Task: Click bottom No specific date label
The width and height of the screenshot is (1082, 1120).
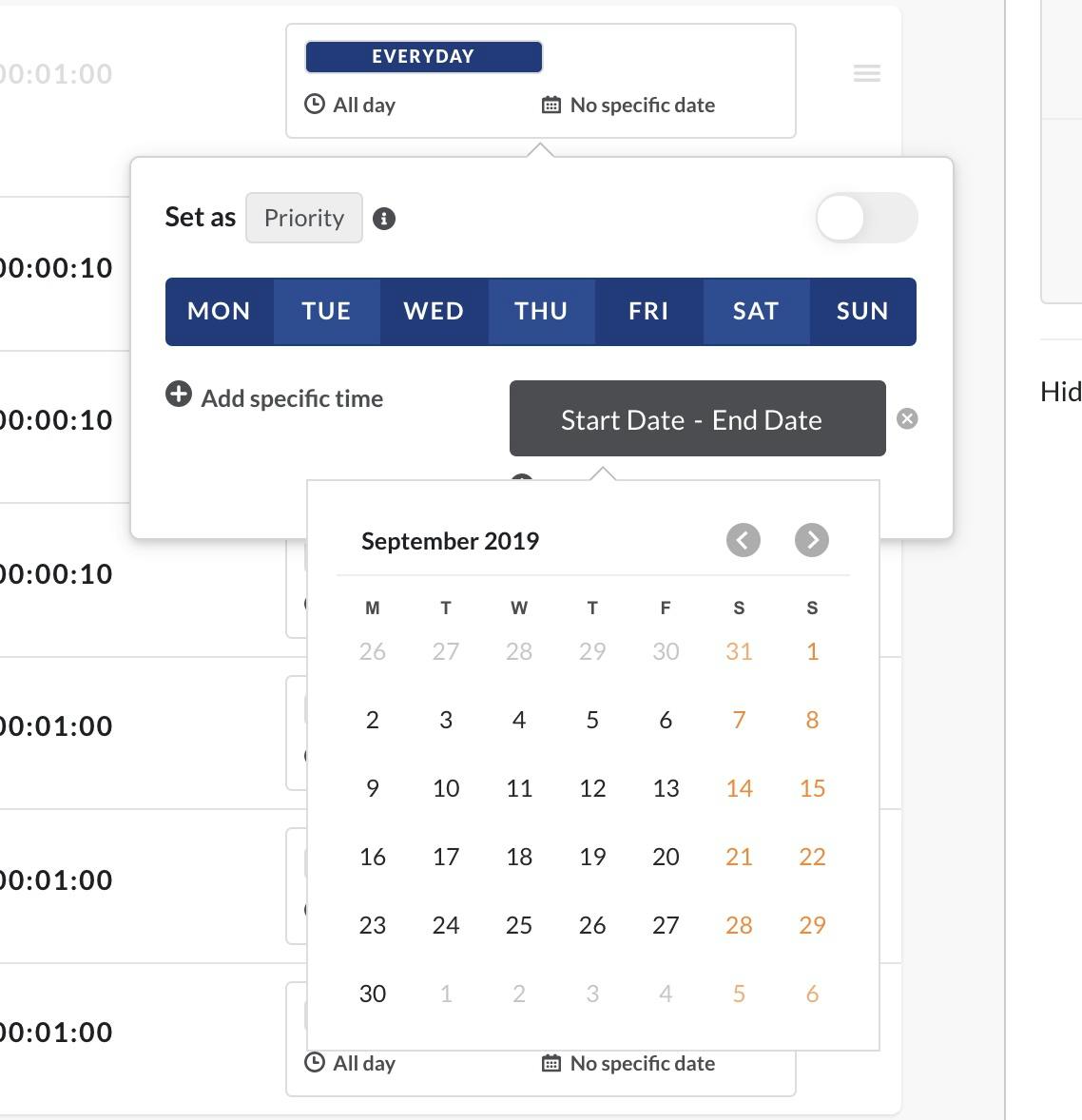Action: (x=643, y=1064)
